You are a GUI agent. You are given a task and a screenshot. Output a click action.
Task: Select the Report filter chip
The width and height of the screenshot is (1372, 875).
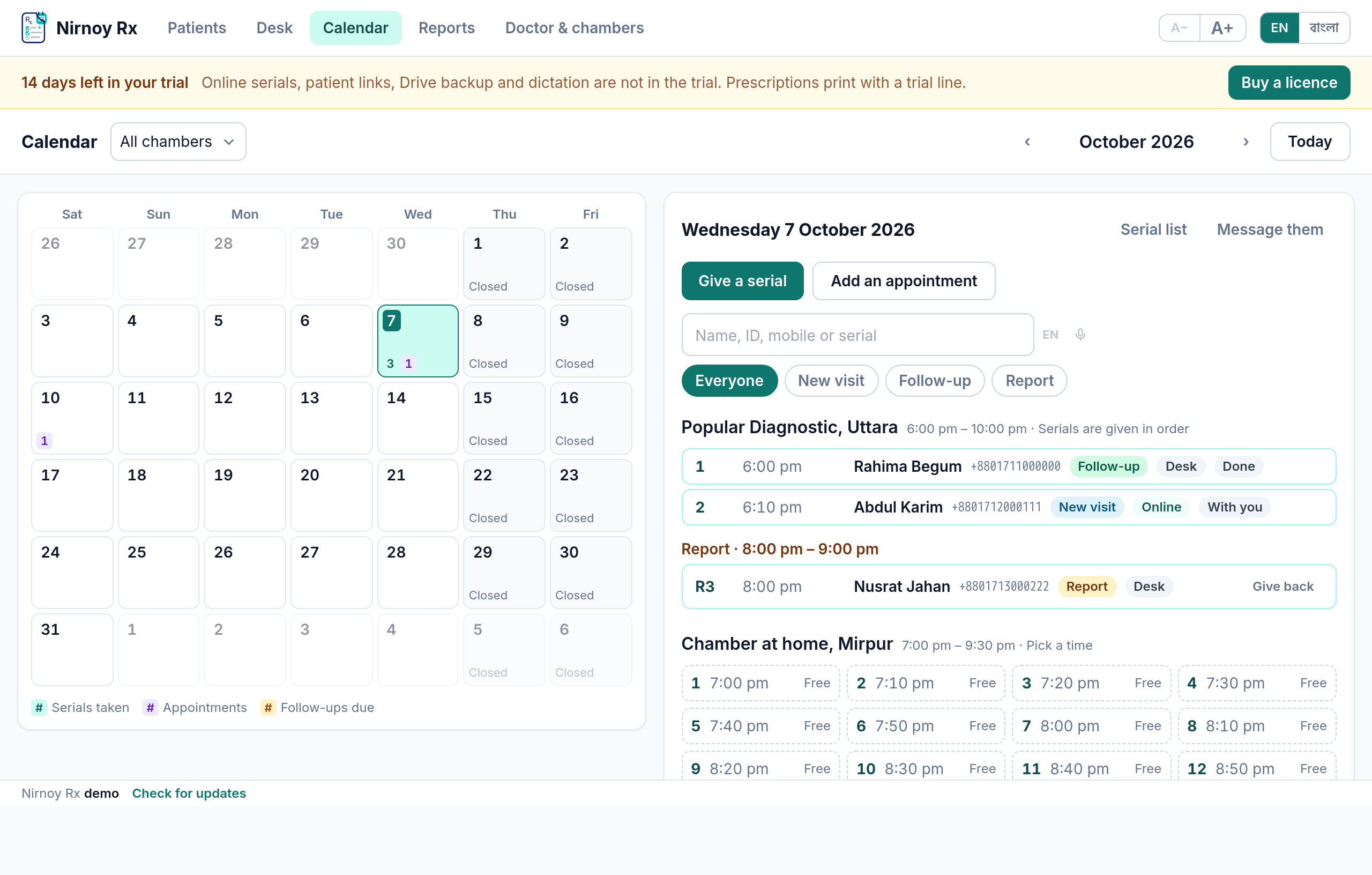[1029, 380]
